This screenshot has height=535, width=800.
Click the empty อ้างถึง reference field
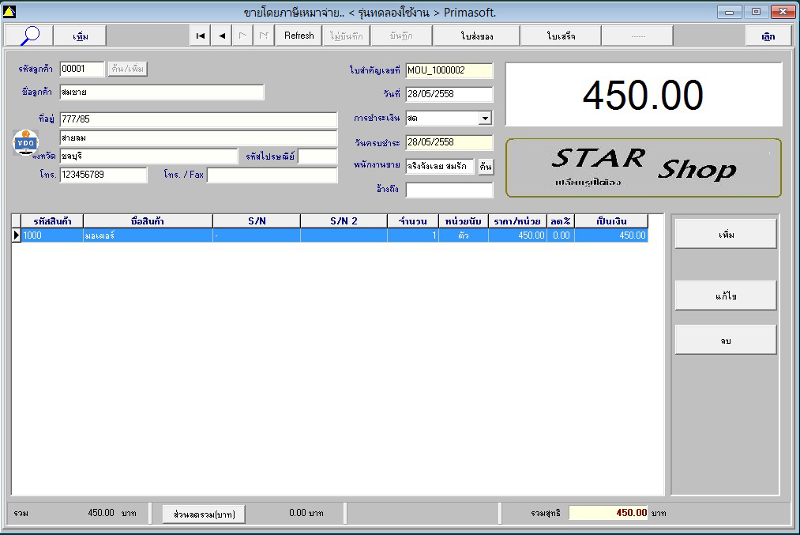pos(449,190)
